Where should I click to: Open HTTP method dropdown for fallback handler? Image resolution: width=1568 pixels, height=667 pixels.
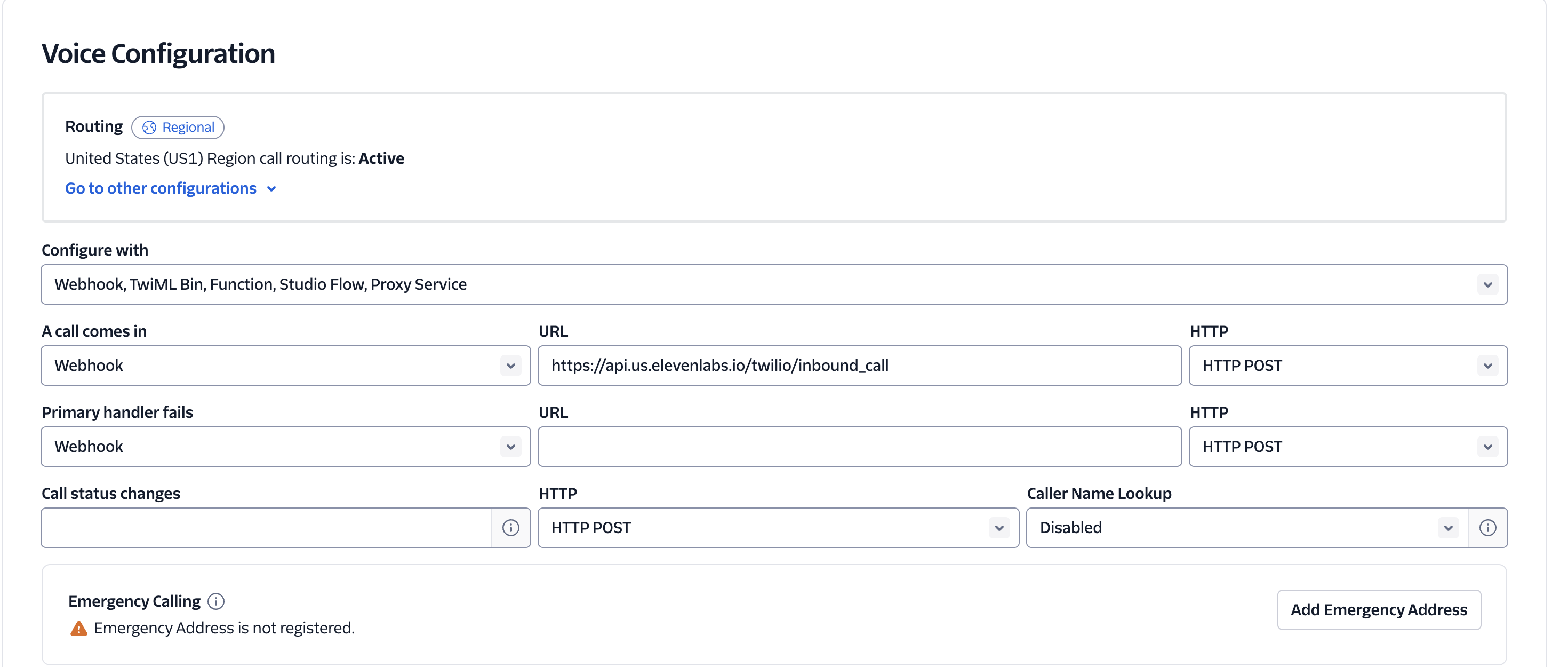(x=1347, y=447)
